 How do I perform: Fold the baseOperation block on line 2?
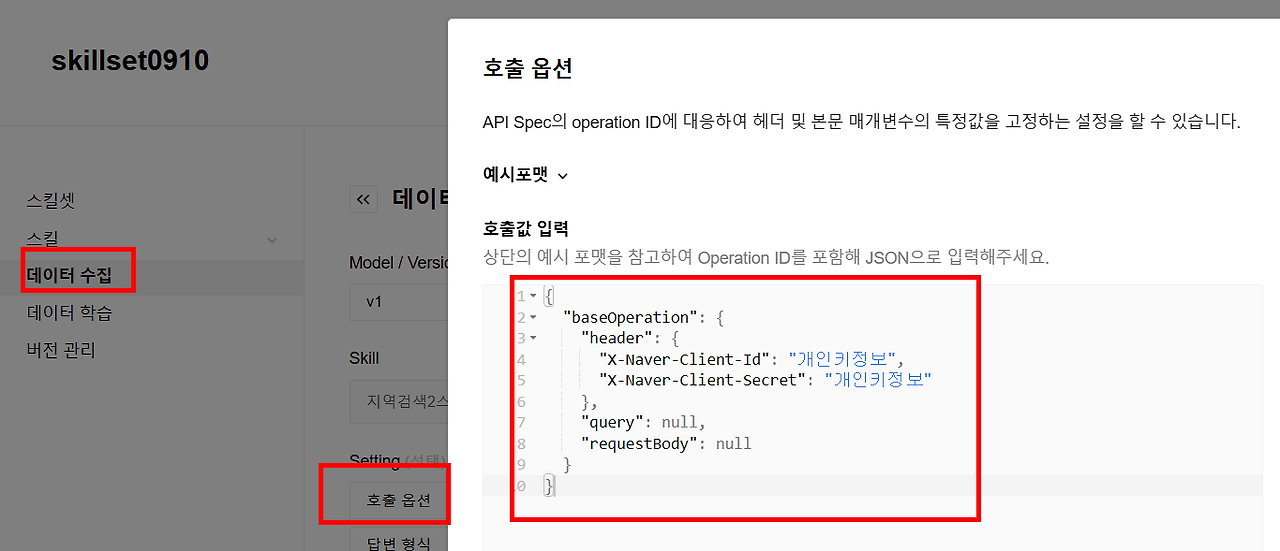pos(533,318)
